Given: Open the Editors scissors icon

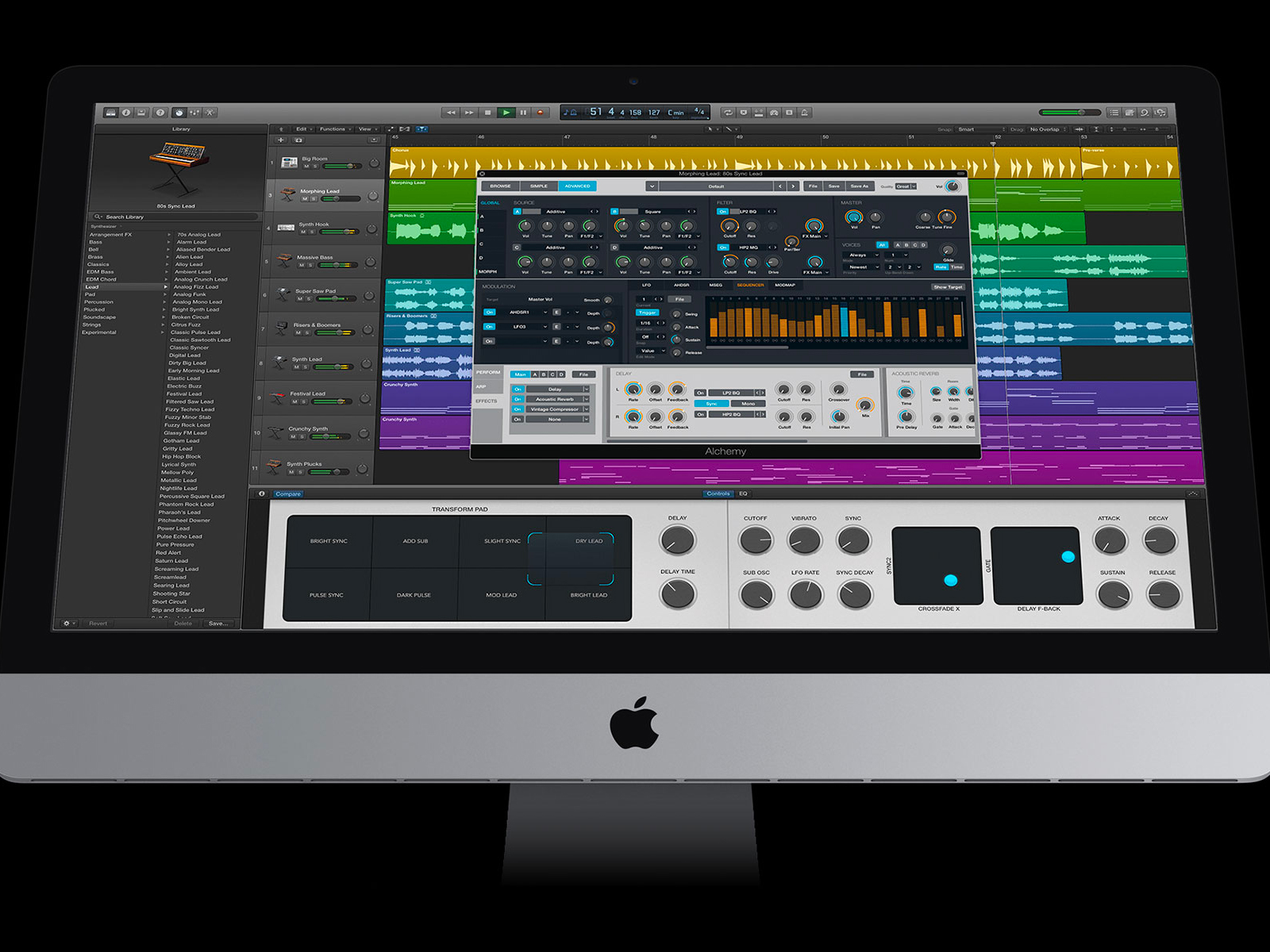Looking at the screenshot, I should (210, 113).
